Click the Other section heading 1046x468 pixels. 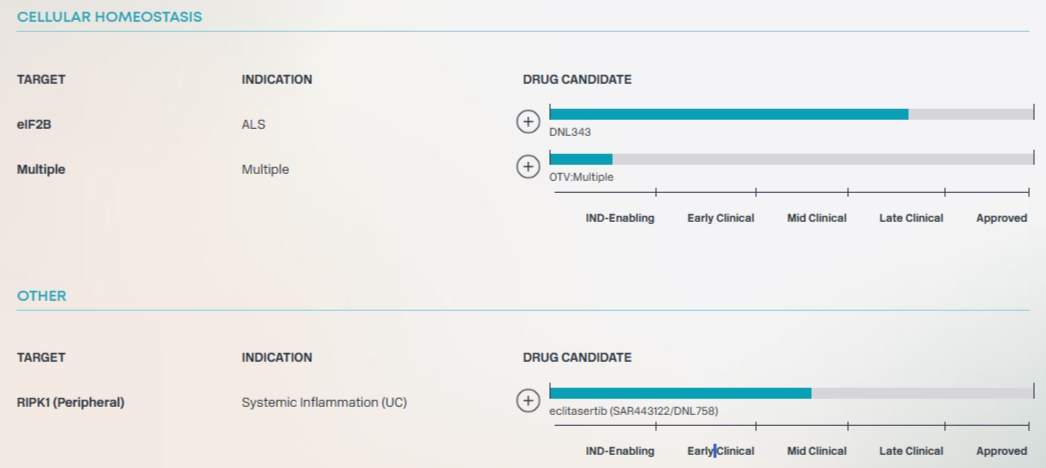click(42, 296)
